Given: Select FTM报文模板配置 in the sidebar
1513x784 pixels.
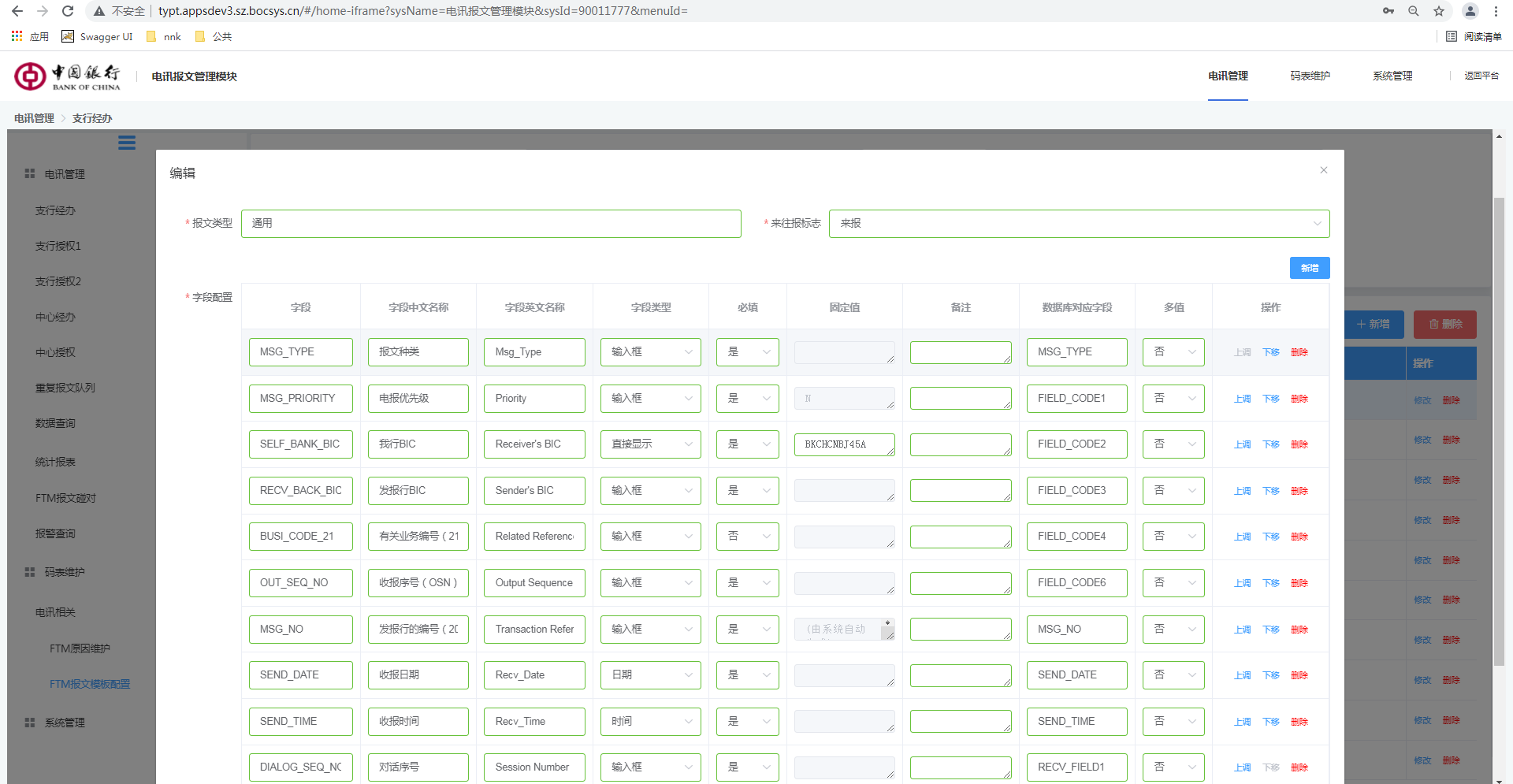Looking at the screenshot, I should click(x=90, y=684).
